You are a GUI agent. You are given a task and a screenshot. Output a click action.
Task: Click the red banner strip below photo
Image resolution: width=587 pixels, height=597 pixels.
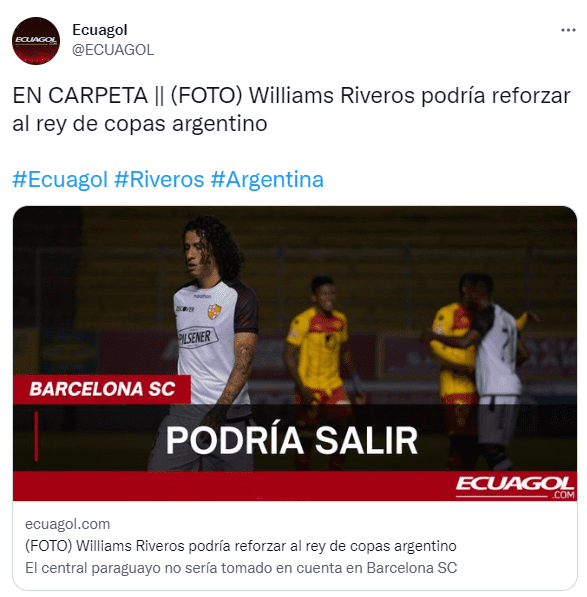(295, 486)
